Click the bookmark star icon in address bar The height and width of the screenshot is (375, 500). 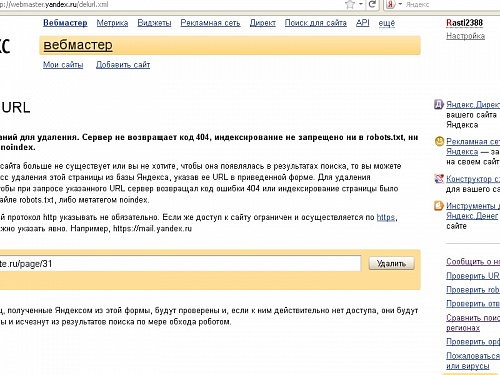350,4
